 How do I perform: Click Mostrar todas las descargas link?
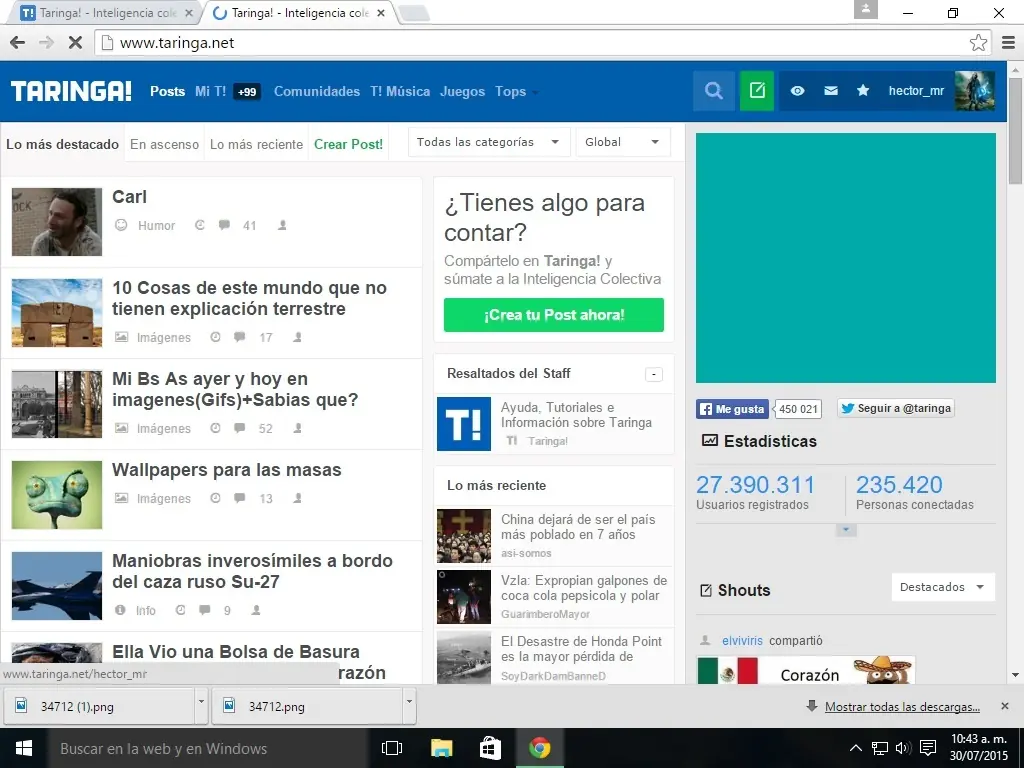click(x=902, y=707)
